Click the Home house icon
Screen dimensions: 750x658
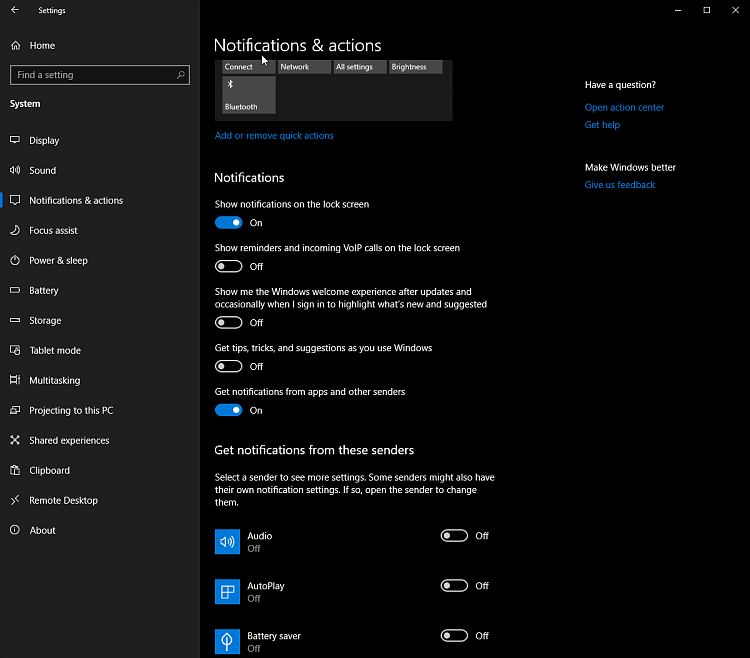[x=15, y=45]
